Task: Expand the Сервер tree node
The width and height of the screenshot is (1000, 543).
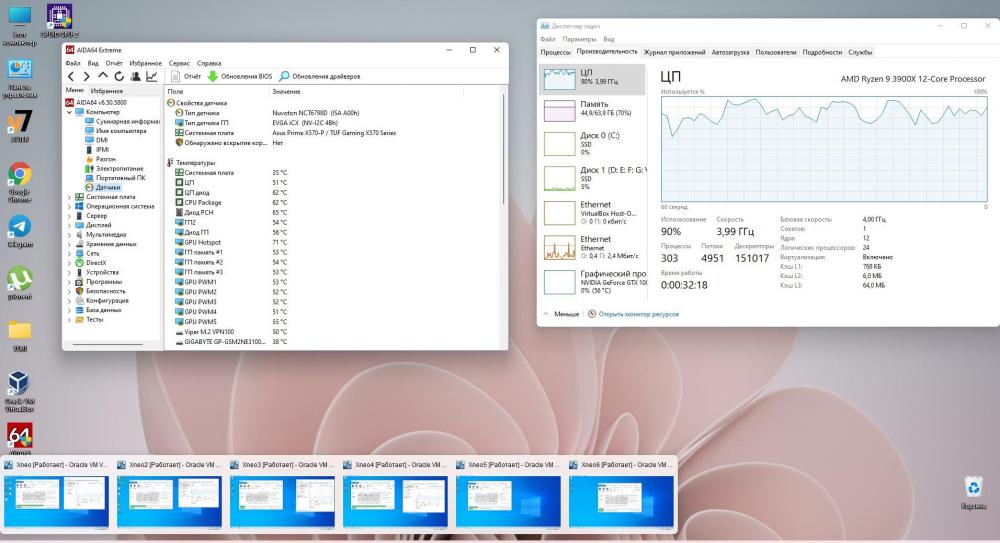Action: [70, 216]
